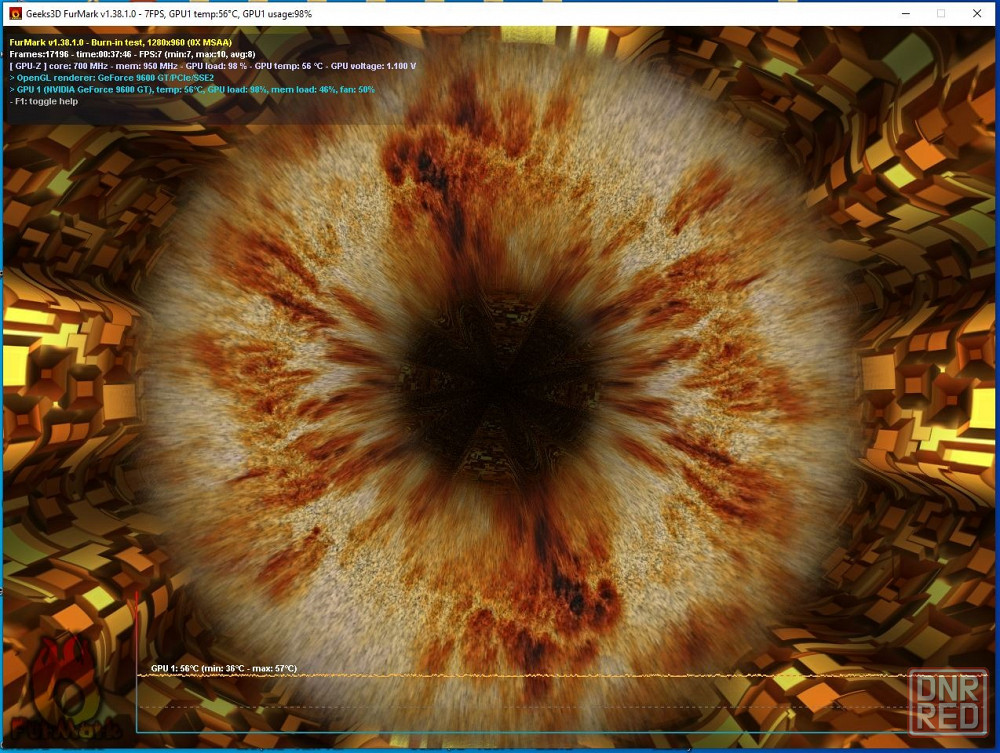1000x753 pixels.
Task: Maximize the FurMark window
Action: (x=941, y=13)
